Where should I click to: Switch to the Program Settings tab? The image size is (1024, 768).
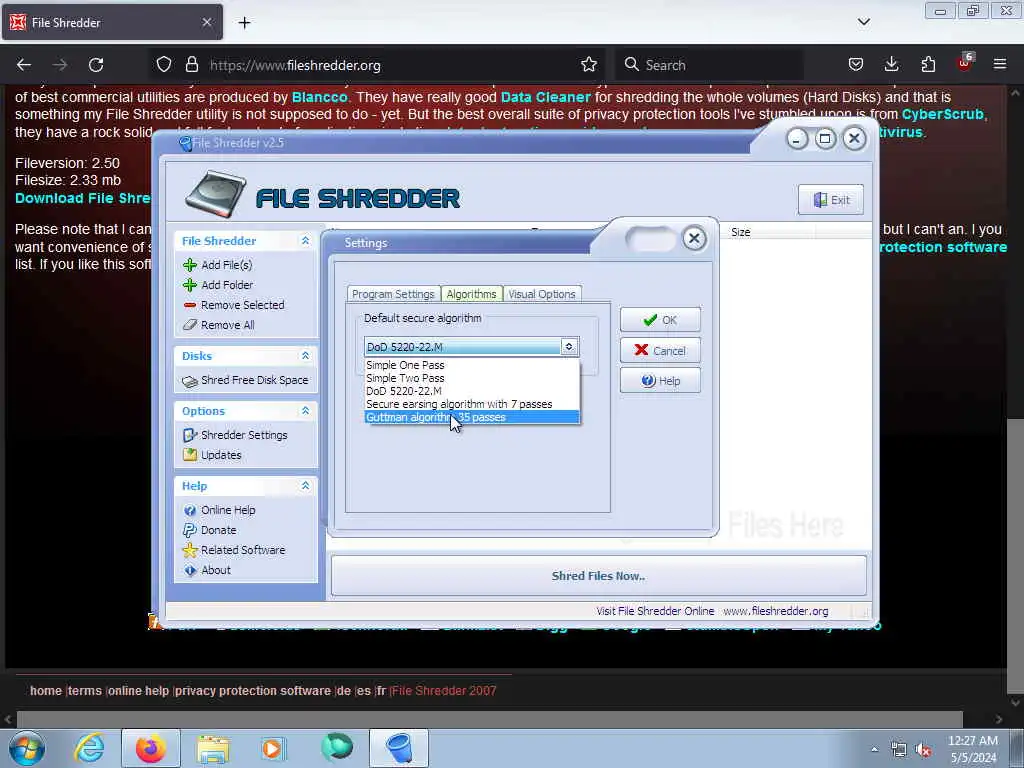393,294
